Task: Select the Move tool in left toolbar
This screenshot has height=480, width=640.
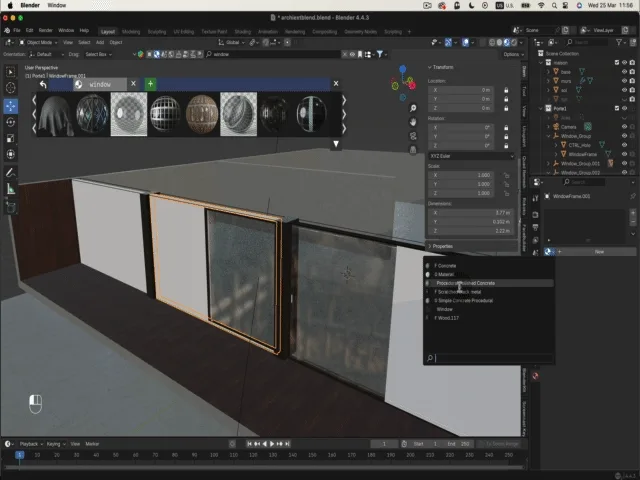Action: [x=11, y=106]
